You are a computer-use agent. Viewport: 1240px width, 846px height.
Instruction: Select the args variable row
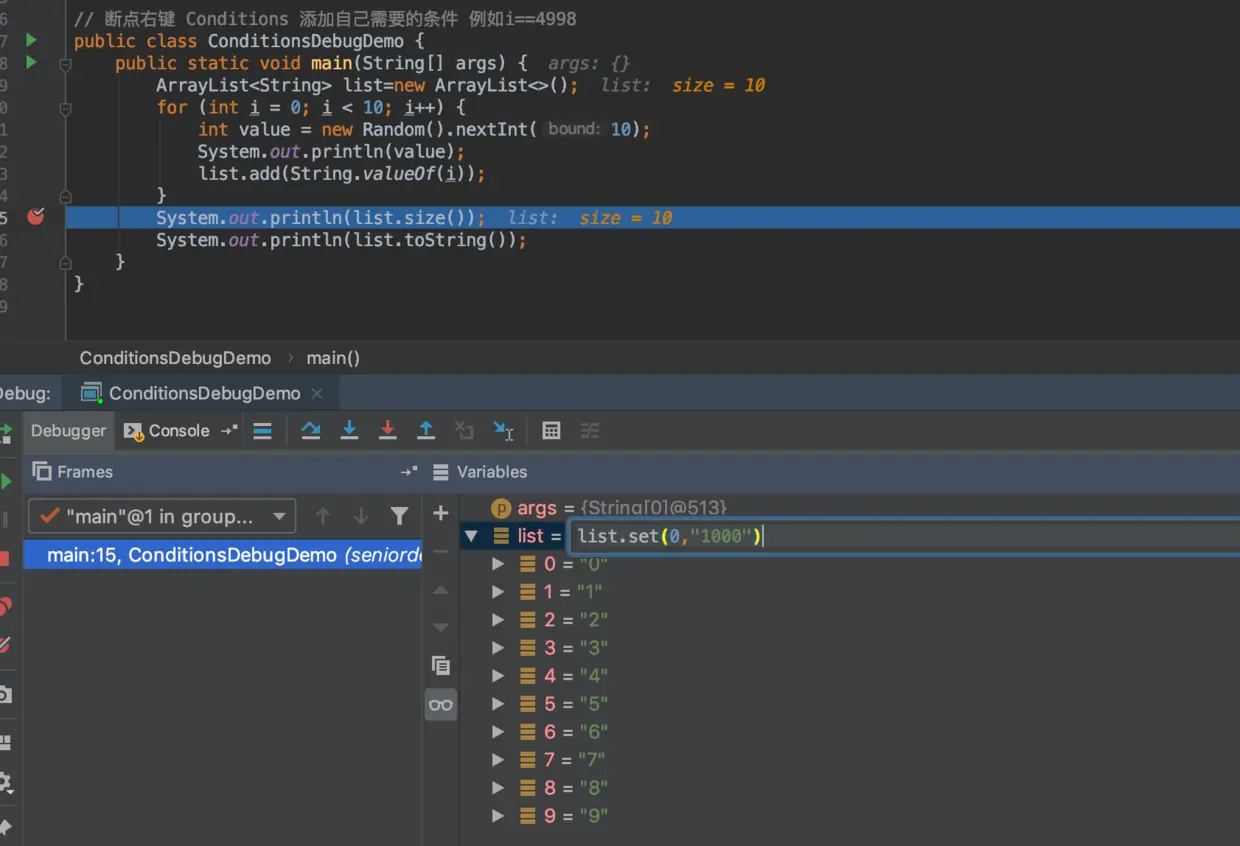[850, 508]
